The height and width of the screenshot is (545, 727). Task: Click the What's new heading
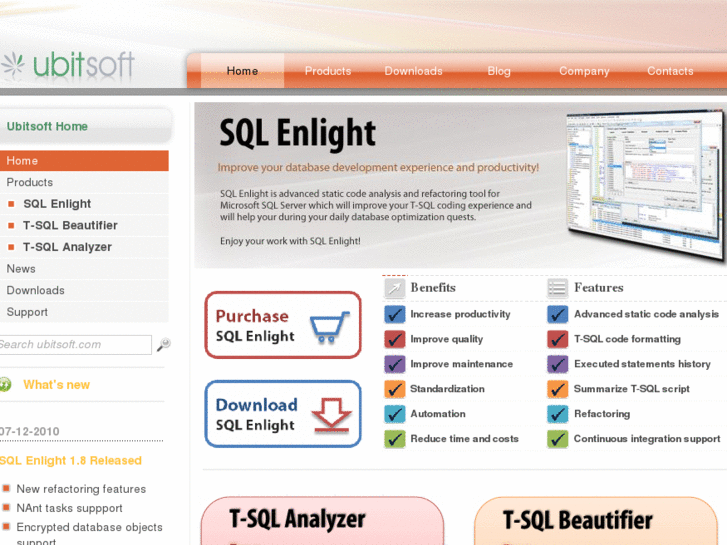coord(57,385)
